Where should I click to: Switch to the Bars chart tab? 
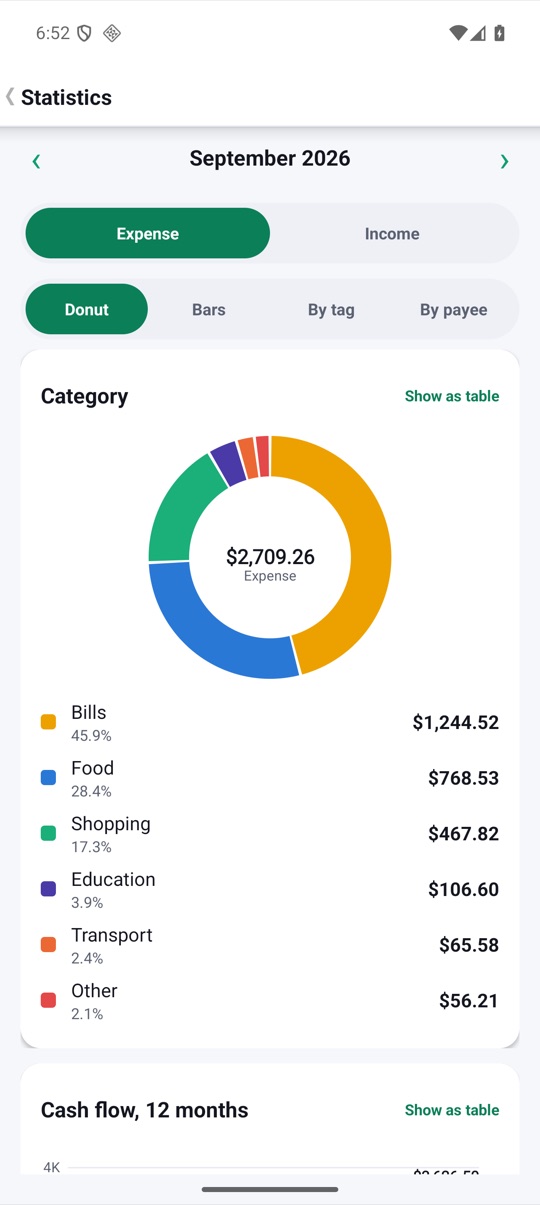[x=209, y=309]
